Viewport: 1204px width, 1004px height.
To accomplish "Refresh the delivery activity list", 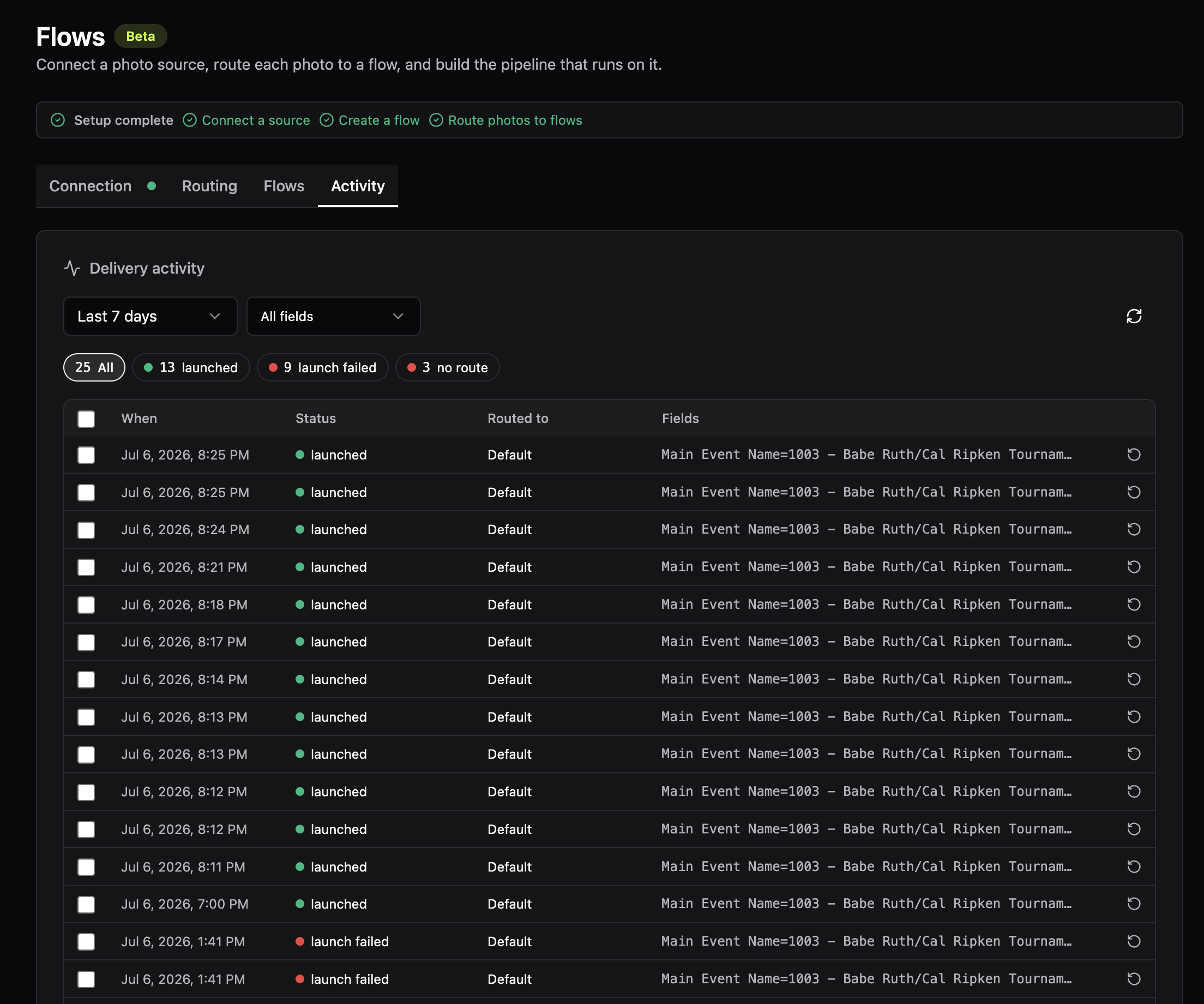I will pos(1134,316).
